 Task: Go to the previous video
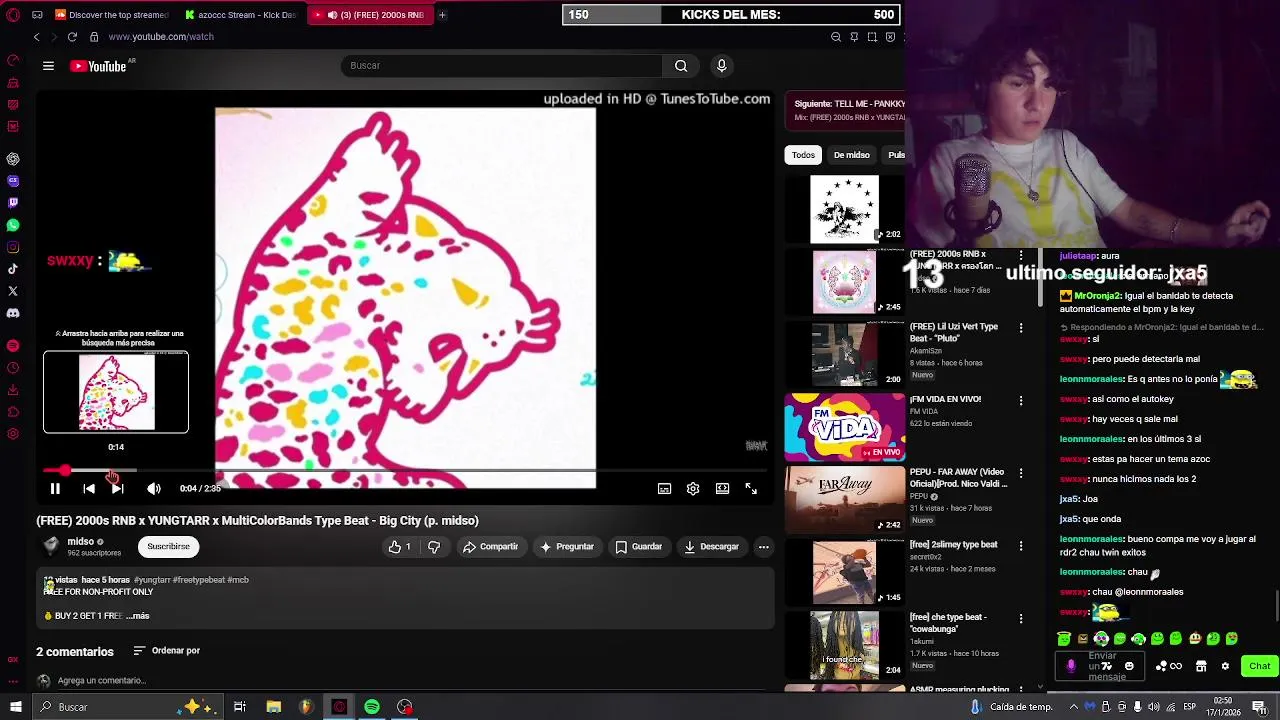pyautogui.click(x=89, y=488)
